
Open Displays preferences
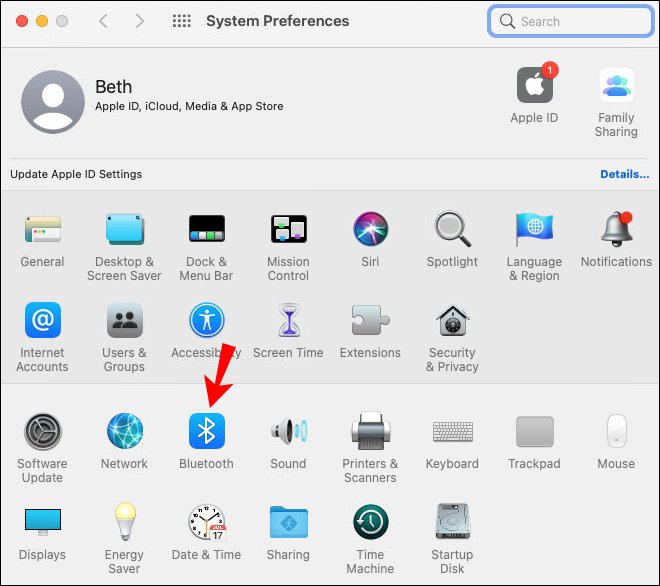click(43, 522)
